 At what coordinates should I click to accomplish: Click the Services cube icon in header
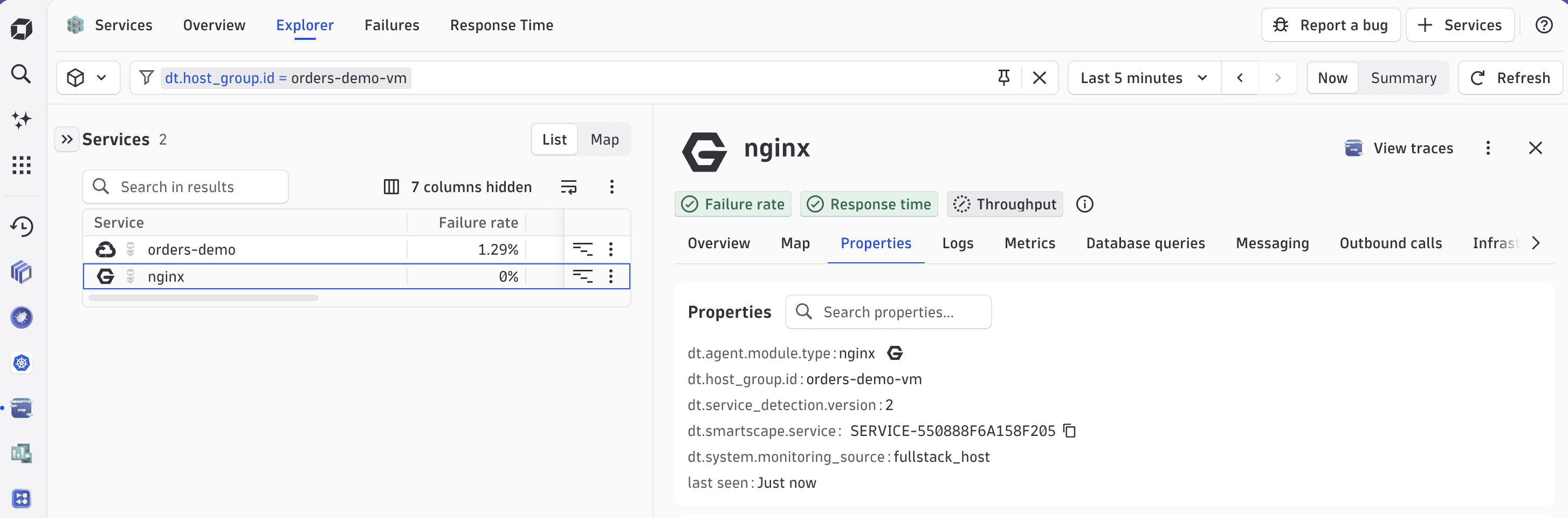75,25
